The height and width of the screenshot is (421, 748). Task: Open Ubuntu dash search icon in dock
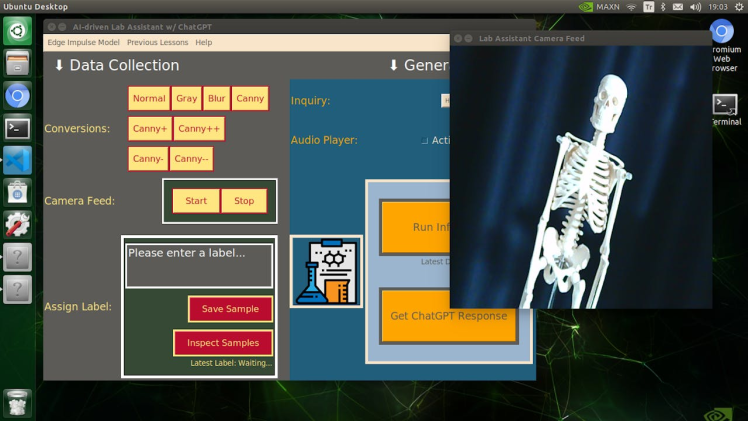click(x=18, y=31)
